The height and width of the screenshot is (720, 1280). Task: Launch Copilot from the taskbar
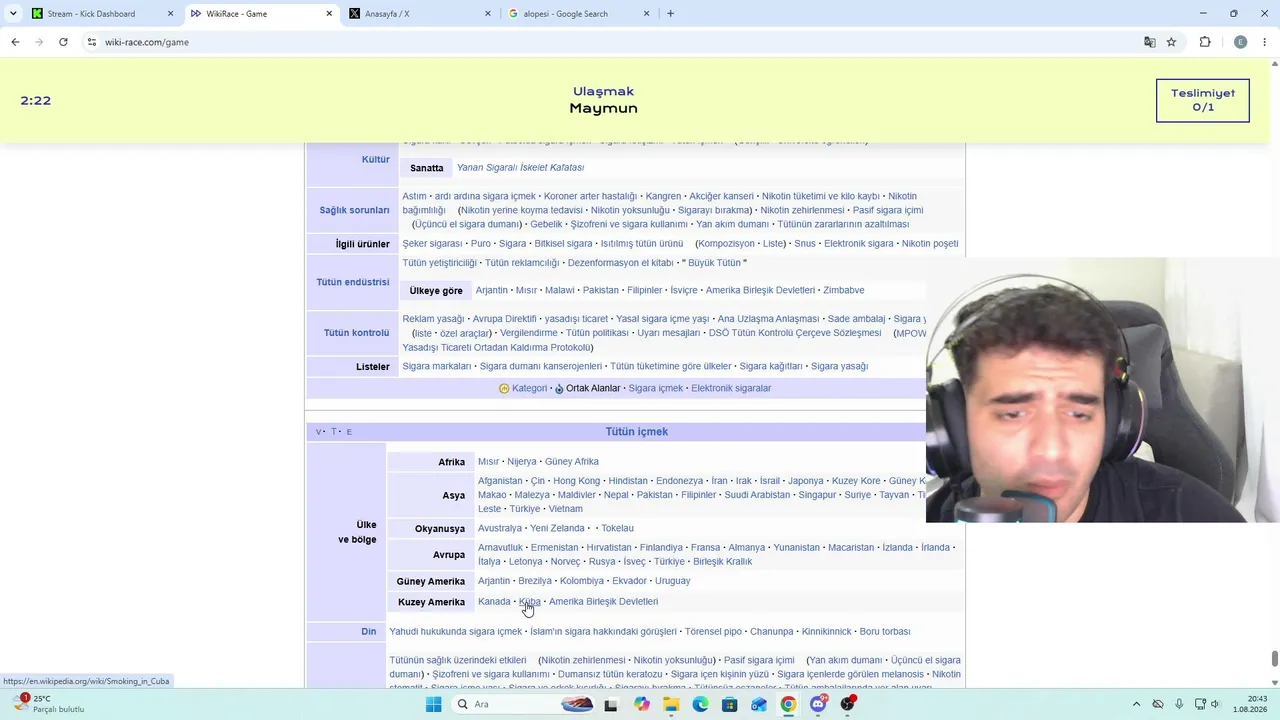(642, 704)
